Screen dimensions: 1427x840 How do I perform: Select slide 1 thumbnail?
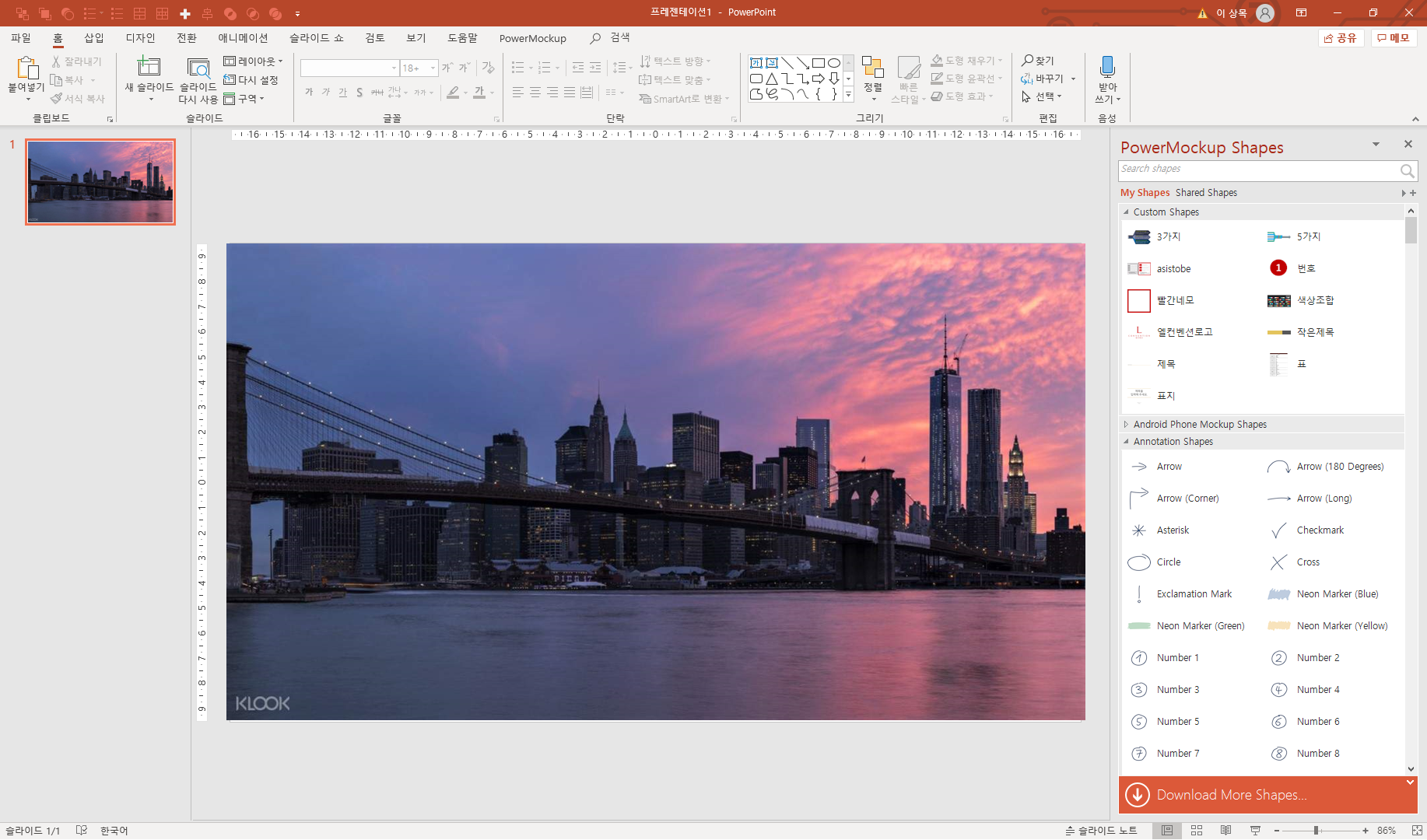(x=100, y=182)
